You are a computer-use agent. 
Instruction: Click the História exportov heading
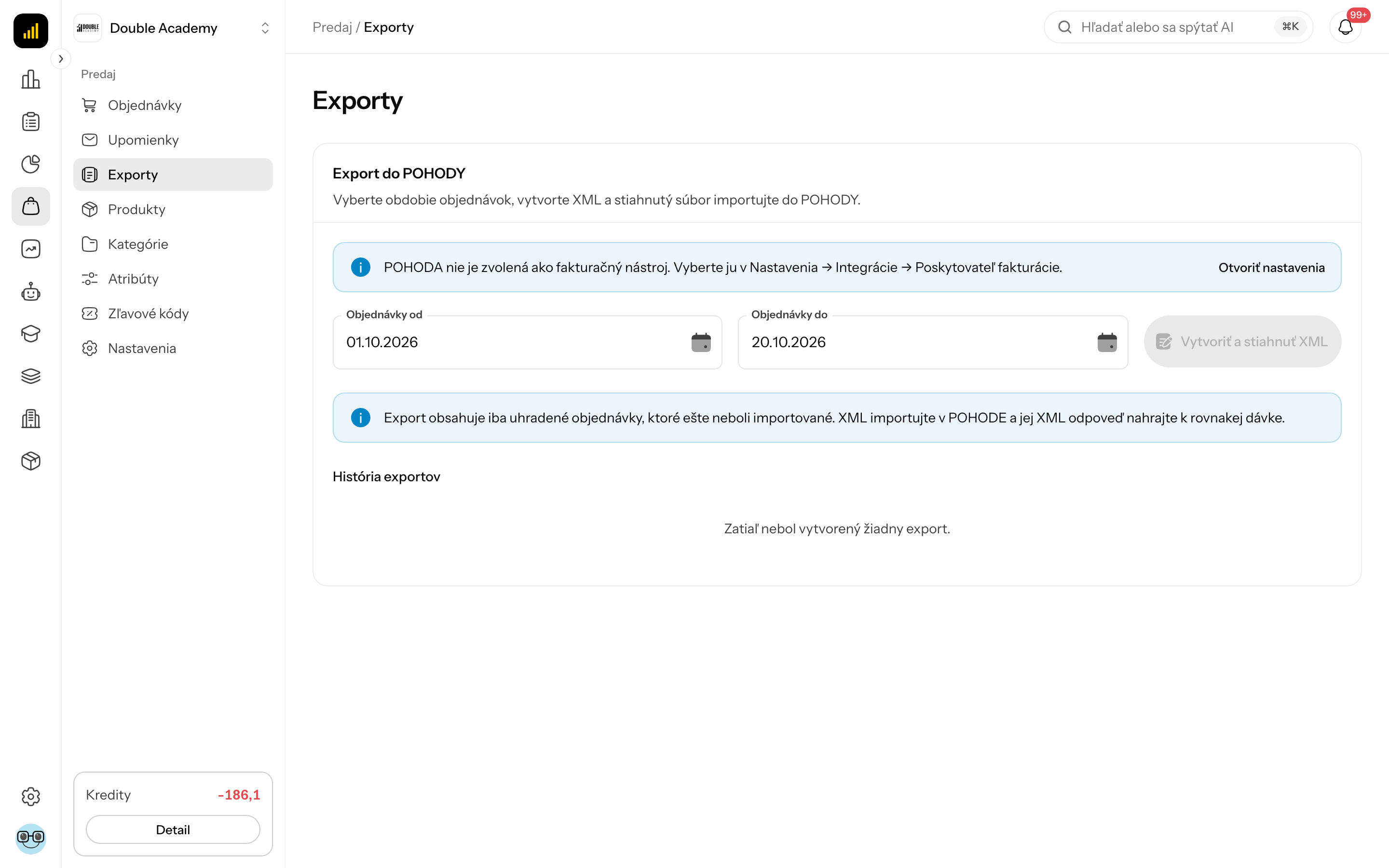point(386,476)
